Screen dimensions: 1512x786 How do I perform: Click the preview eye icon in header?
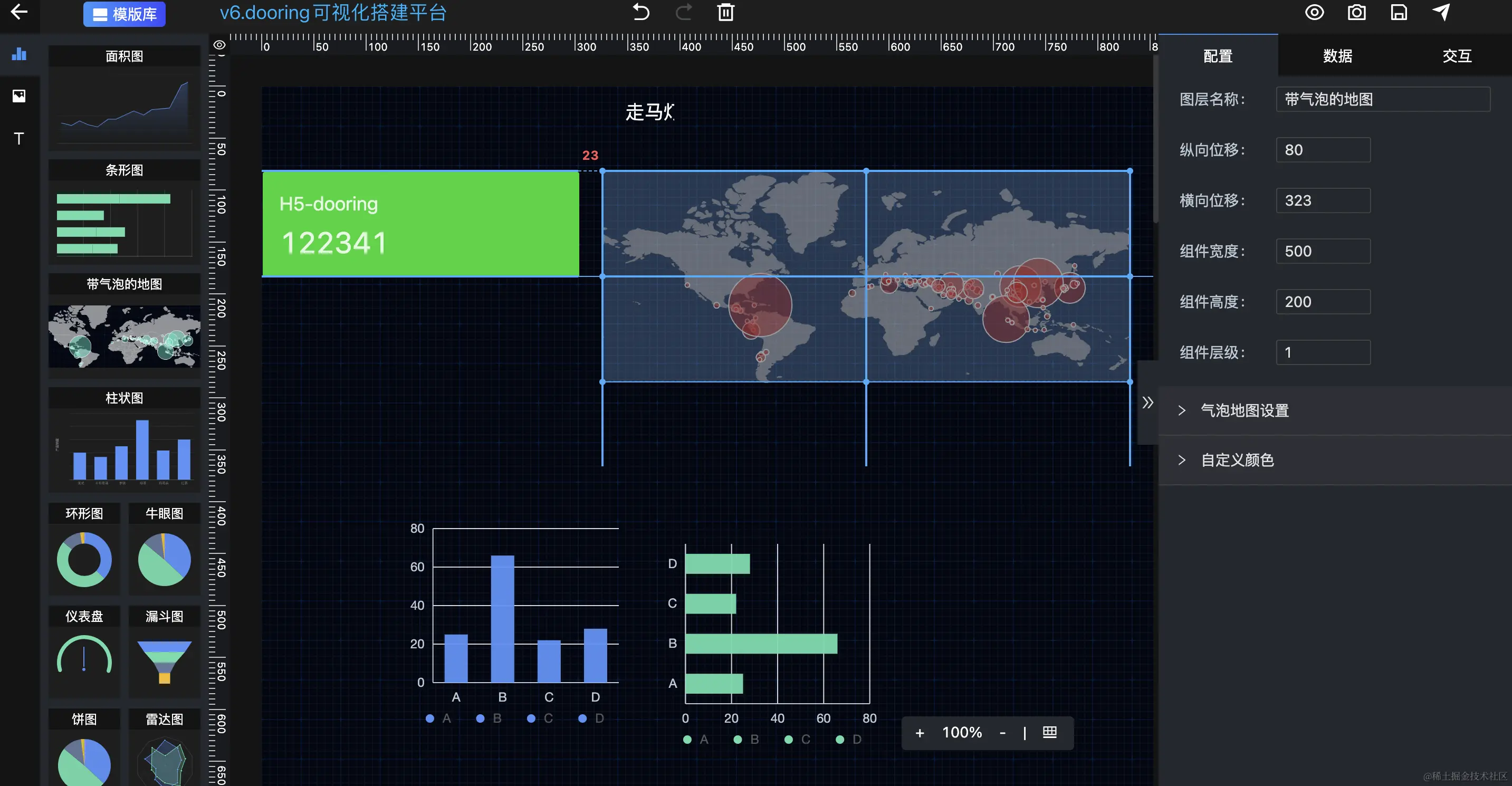click(1314, 12)
